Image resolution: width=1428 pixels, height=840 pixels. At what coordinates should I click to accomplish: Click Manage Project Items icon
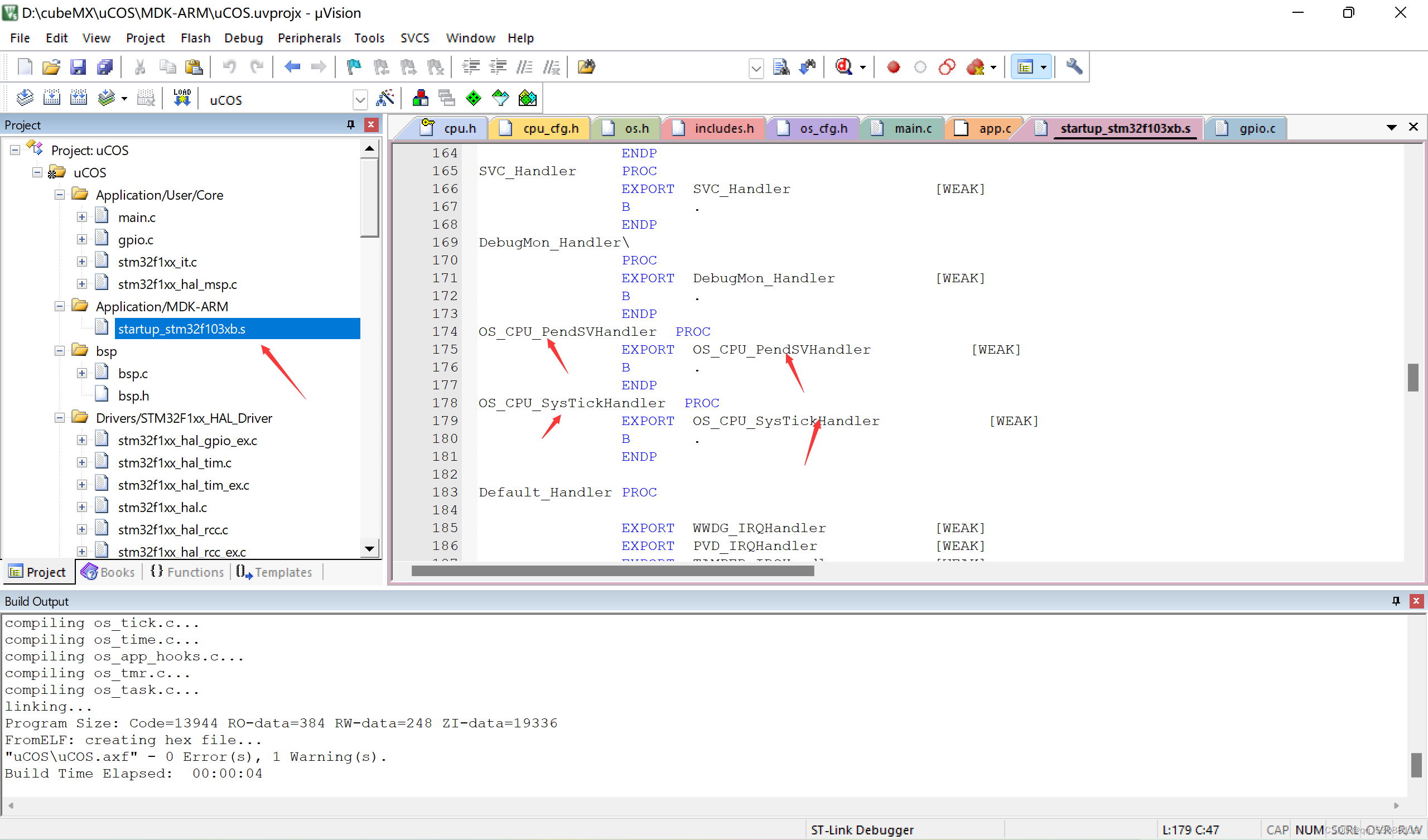pyautogui.click(x=420, y=98)
